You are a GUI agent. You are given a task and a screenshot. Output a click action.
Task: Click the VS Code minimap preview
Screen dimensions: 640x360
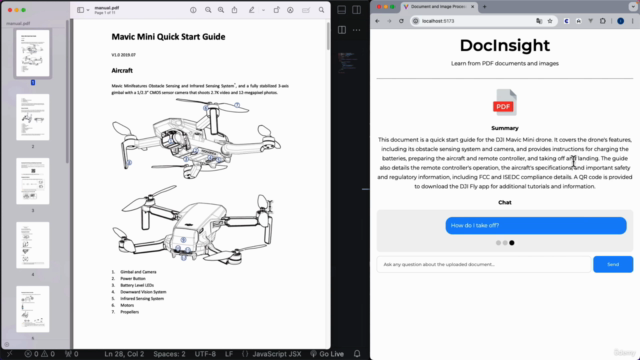click(348, 62)
